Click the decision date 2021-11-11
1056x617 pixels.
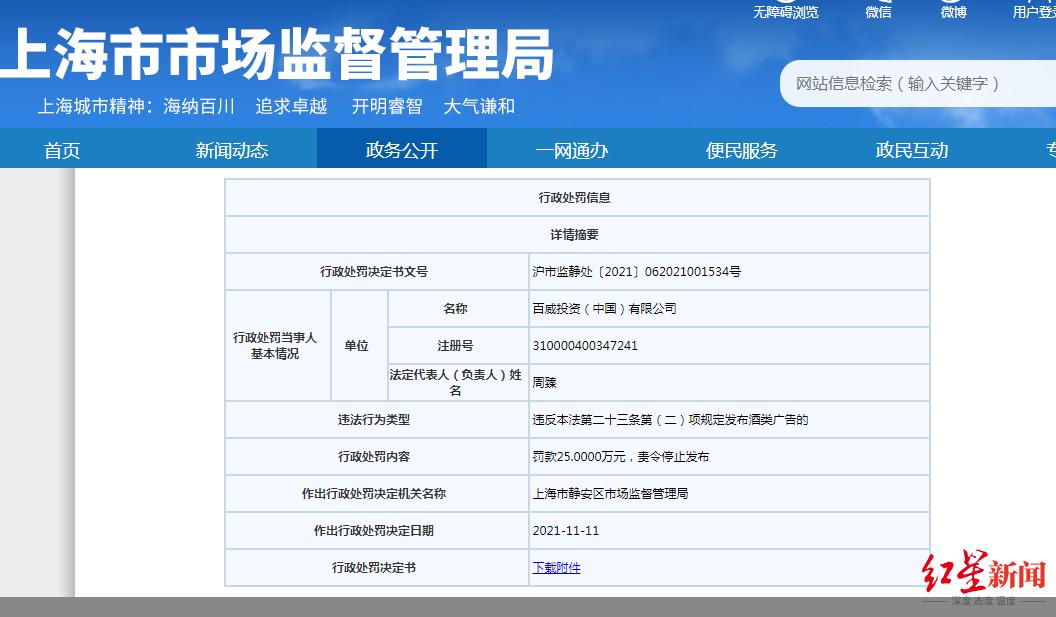[566, 531]
